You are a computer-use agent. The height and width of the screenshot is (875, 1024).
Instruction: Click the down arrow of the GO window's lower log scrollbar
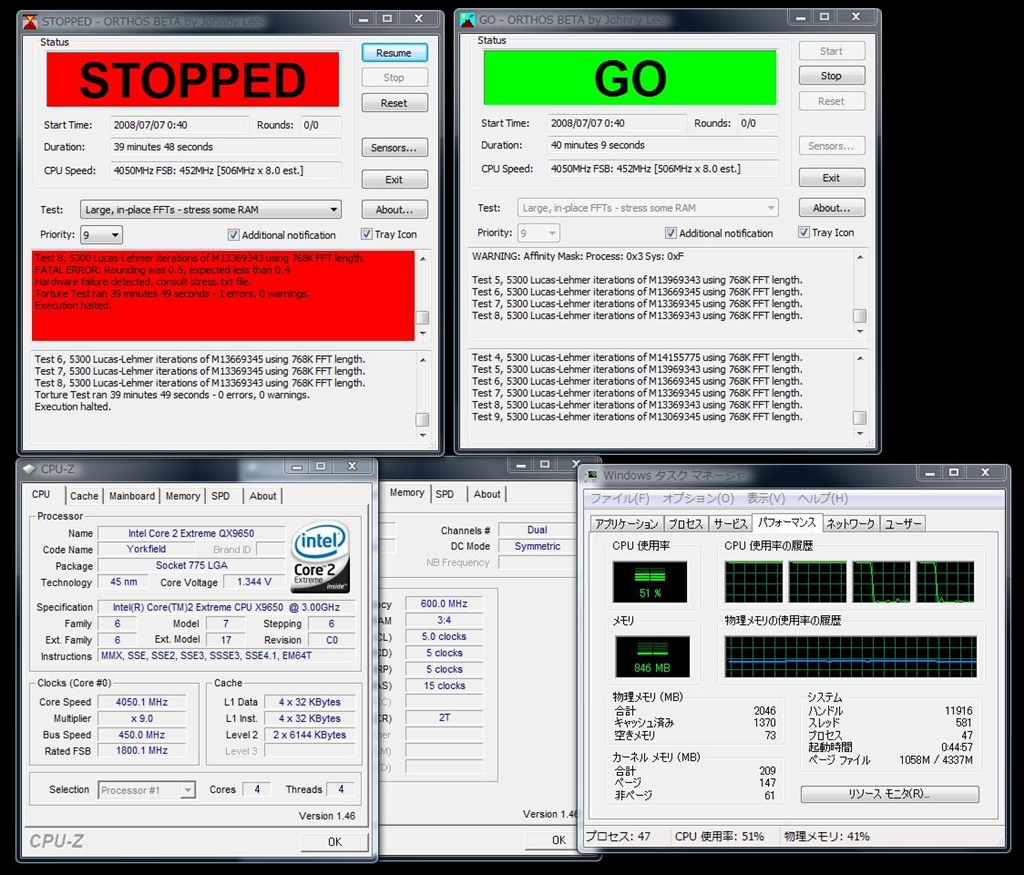pyautogui.click(x=860, y=434)
